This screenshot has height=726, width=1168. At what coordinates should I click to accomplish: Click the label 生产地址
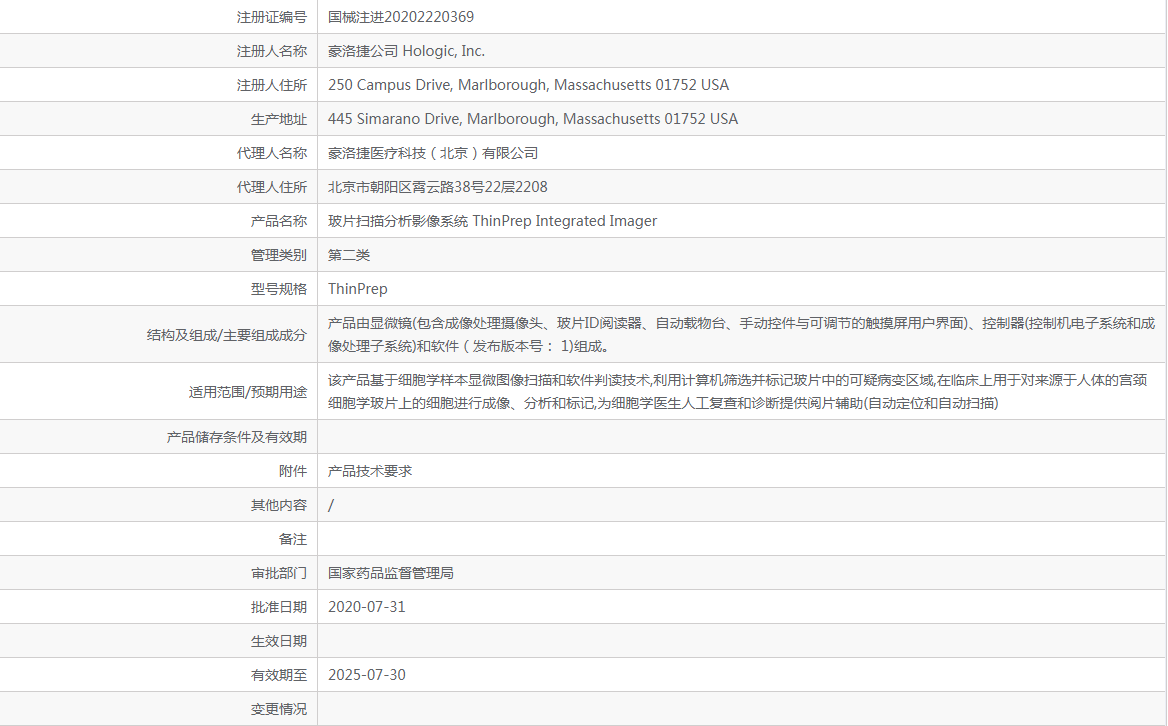point(279,119)
